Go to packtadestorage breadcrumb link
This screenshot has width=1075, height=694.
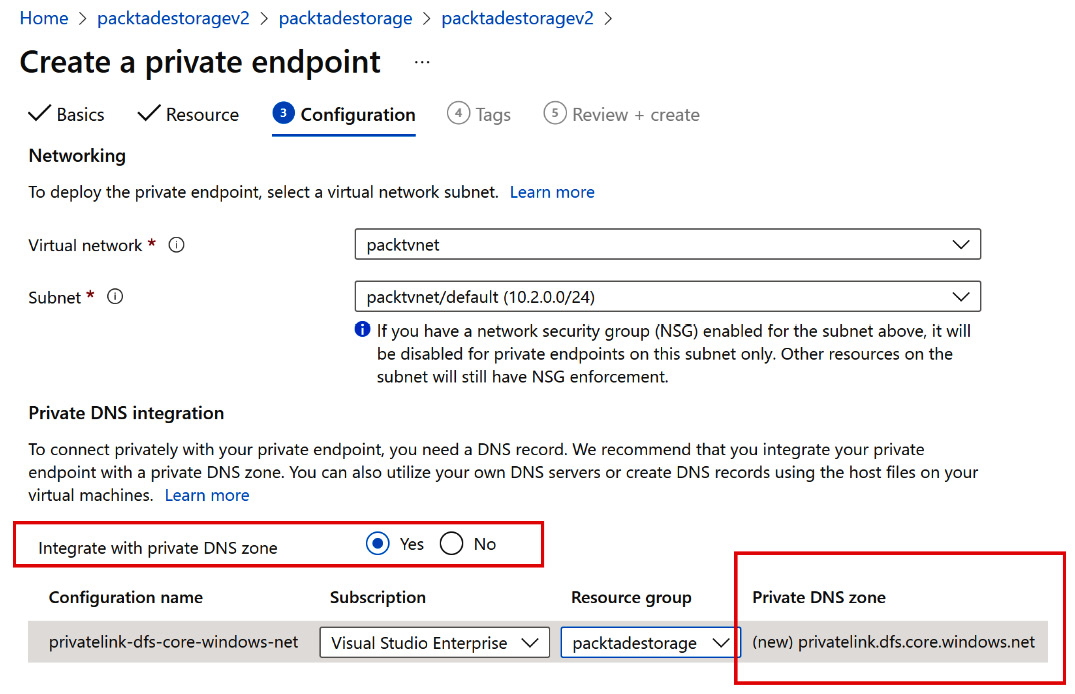click(345, 18)
